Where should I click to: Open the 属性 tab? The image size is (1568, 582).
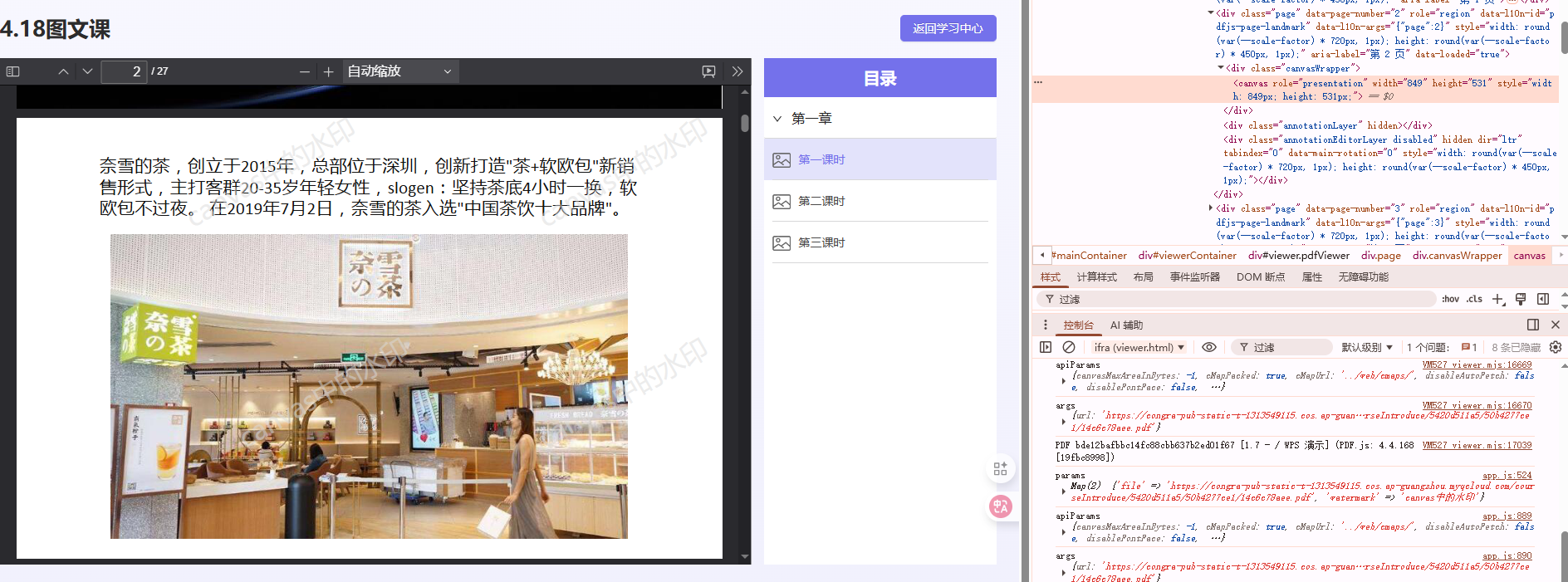tap(1312, 277)
